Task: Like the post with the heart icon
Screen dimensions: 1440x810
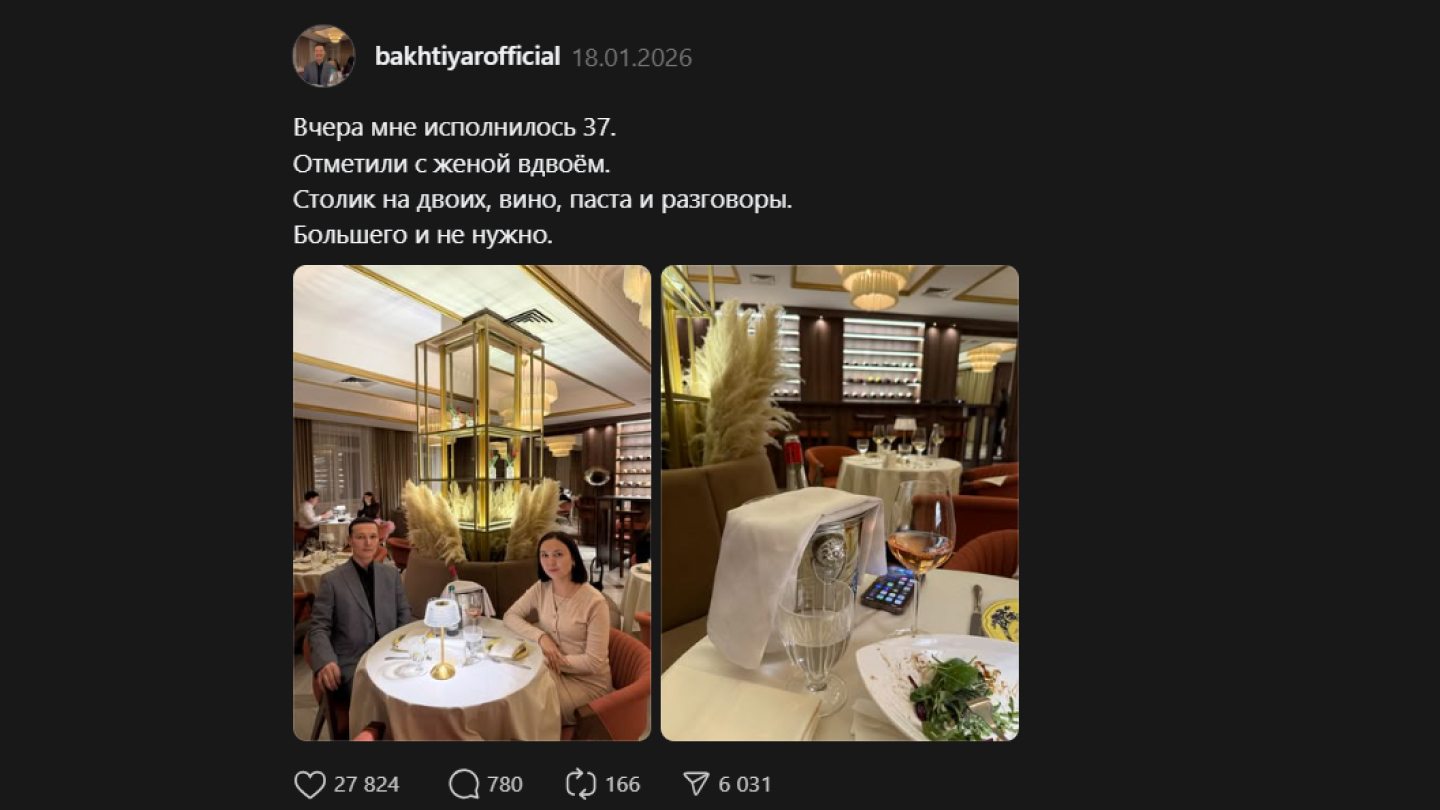Action: tap(309, 784)
